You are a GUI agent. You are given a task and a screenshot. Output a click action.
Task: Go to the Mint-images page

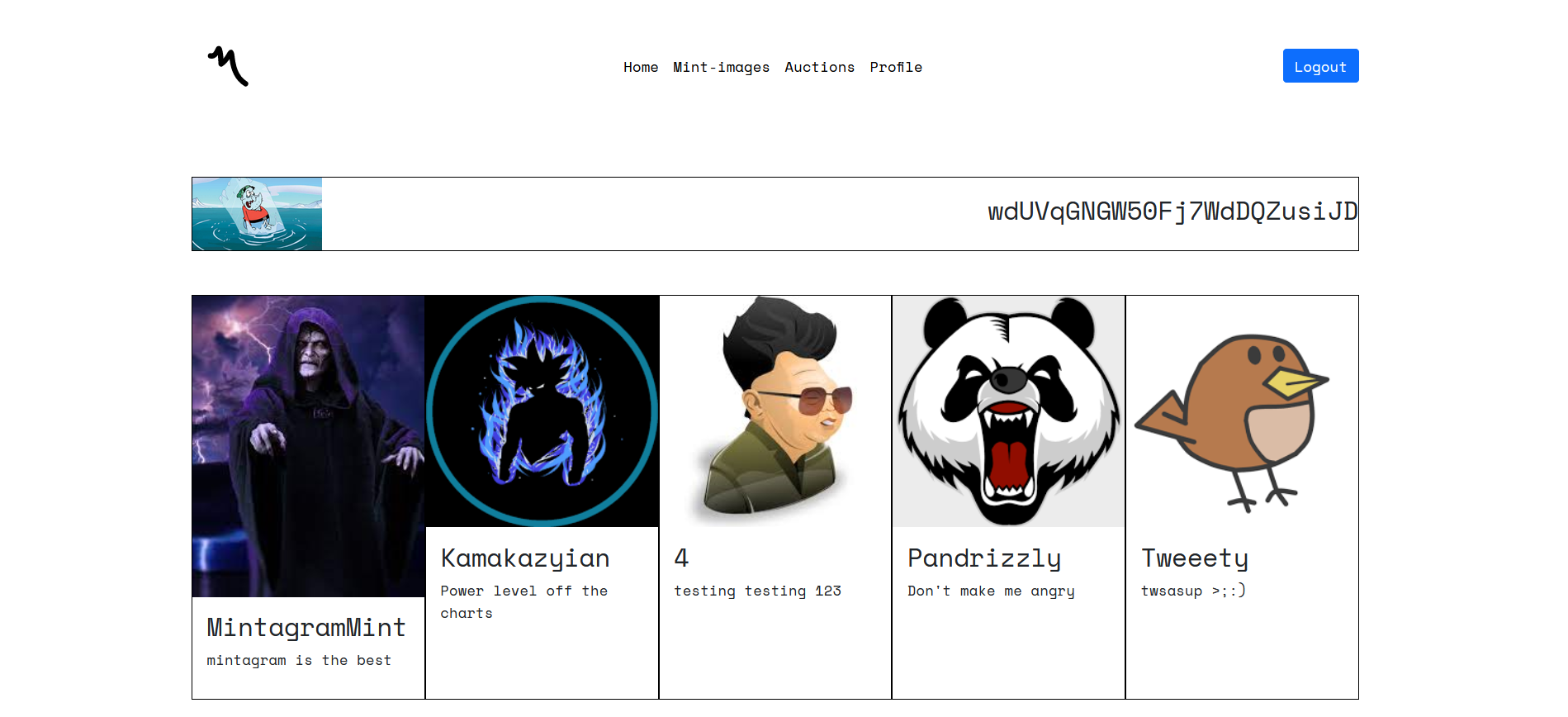point(721,67)
